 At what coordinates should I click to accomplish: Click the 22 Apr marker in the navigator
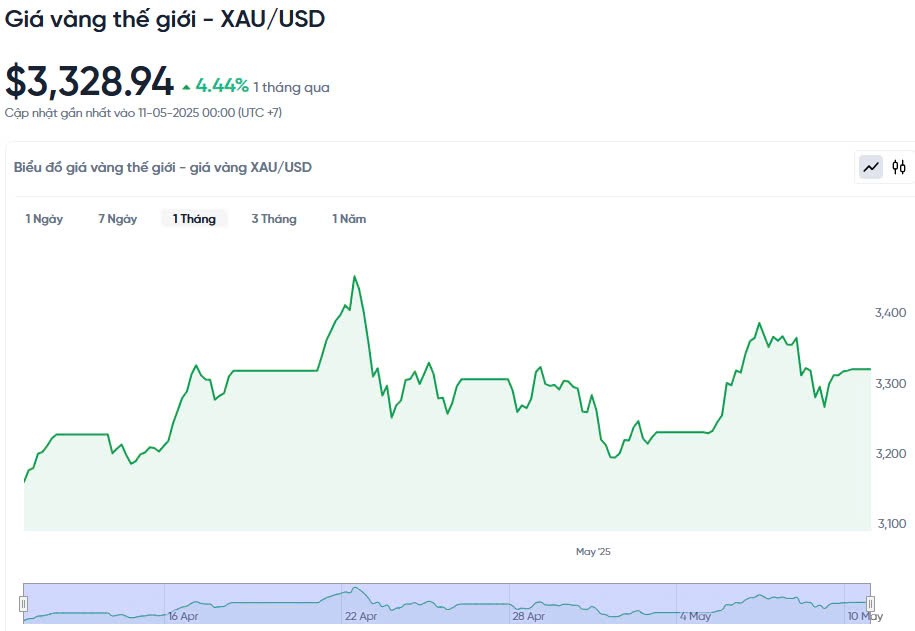coord(361,616)
